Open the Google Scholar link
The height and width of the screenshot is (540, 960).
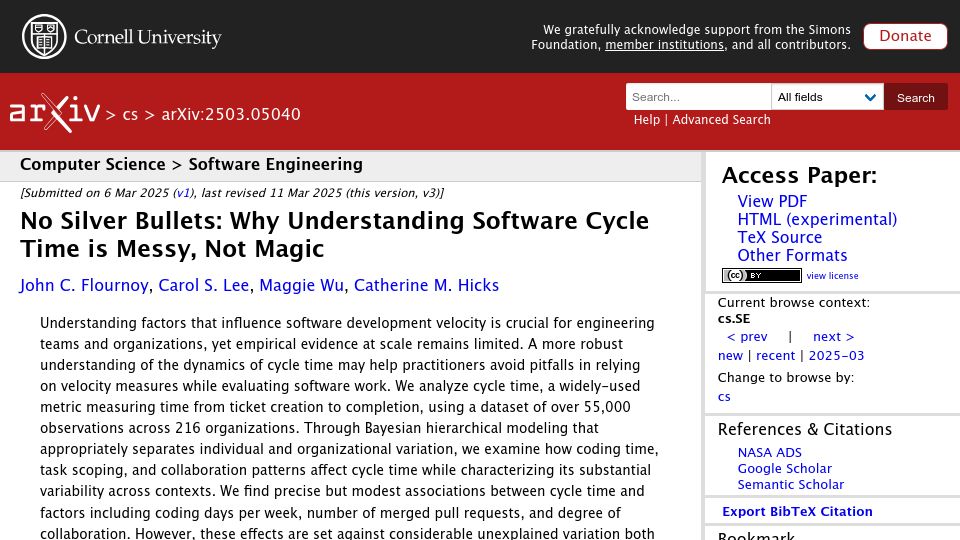tap(784, 468)
